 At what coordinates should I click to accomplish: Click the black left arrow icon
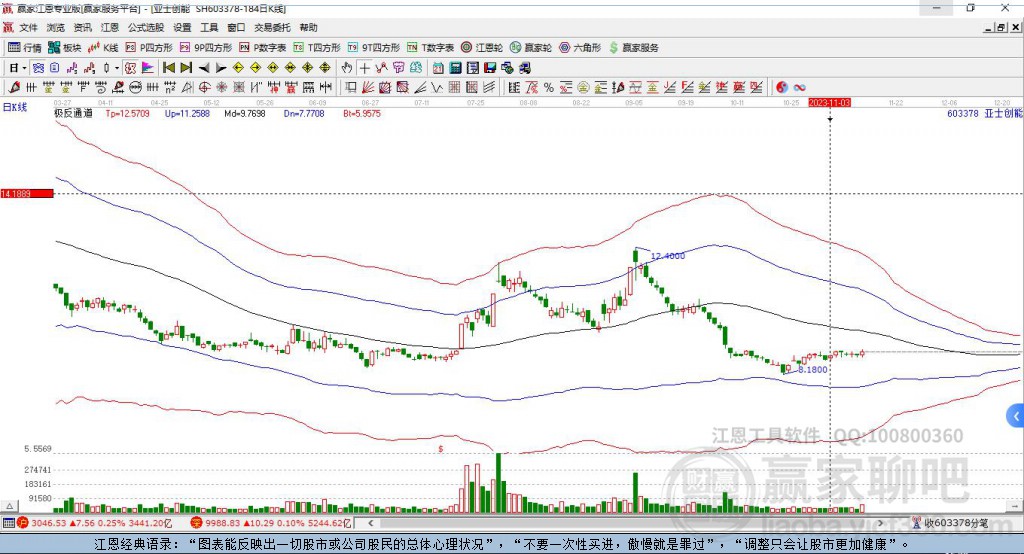204,68
